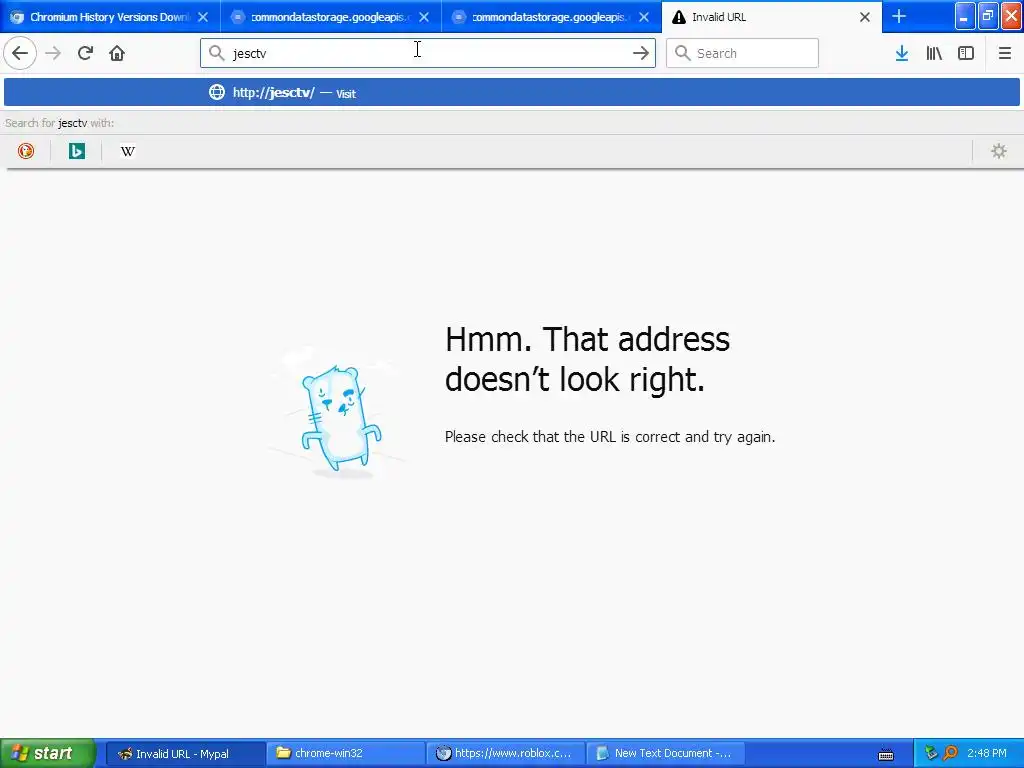
Task: Click the "Hmm. That address doesn't look right." heading
Action: tap(587, 359)
